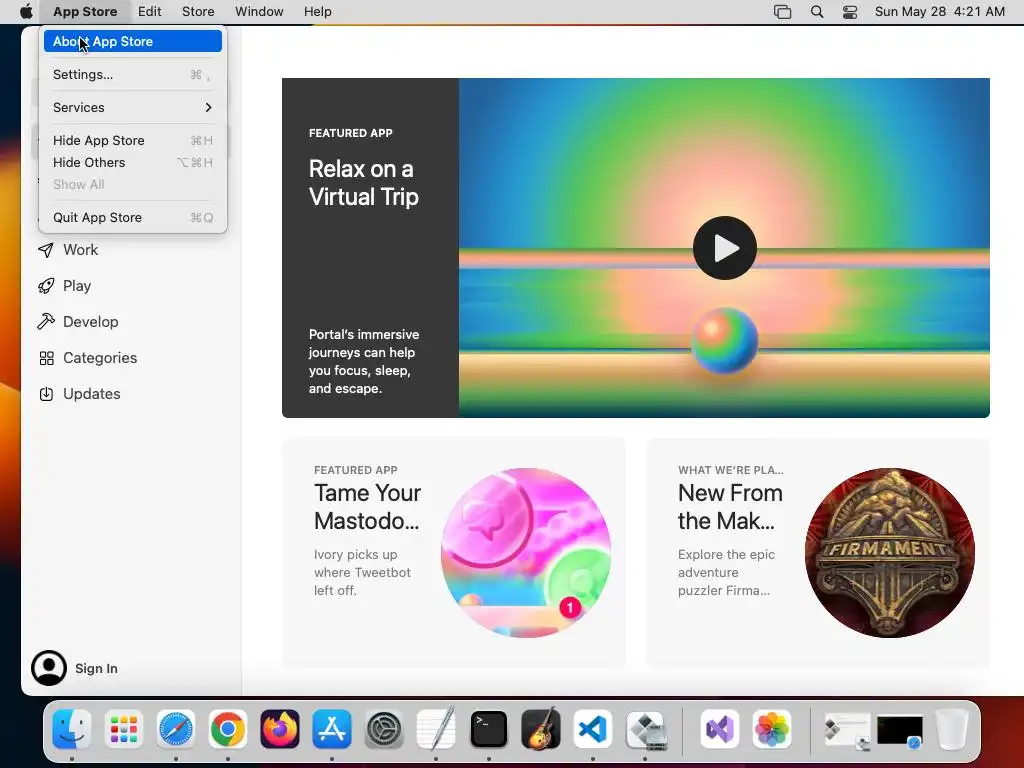
Task: Open the Apple menu
Action: pyautogui.click(x=26, y=12)
